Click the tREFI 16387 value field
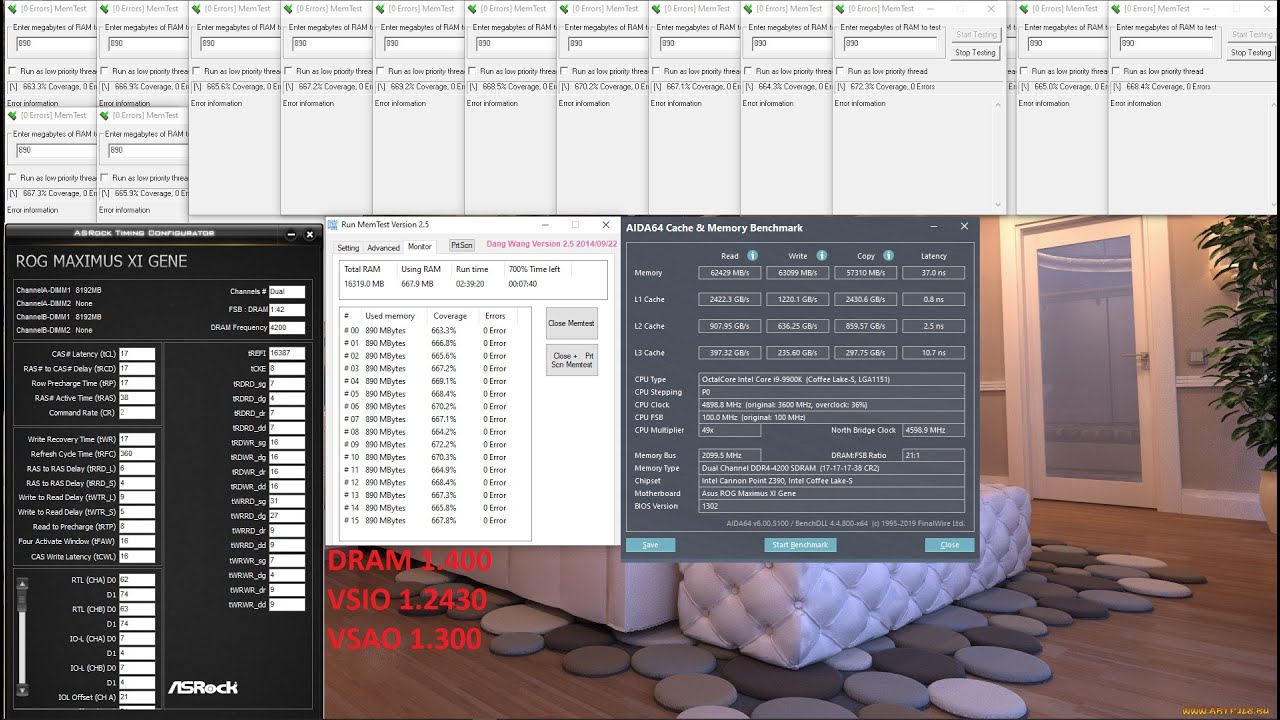 (287, 353)
